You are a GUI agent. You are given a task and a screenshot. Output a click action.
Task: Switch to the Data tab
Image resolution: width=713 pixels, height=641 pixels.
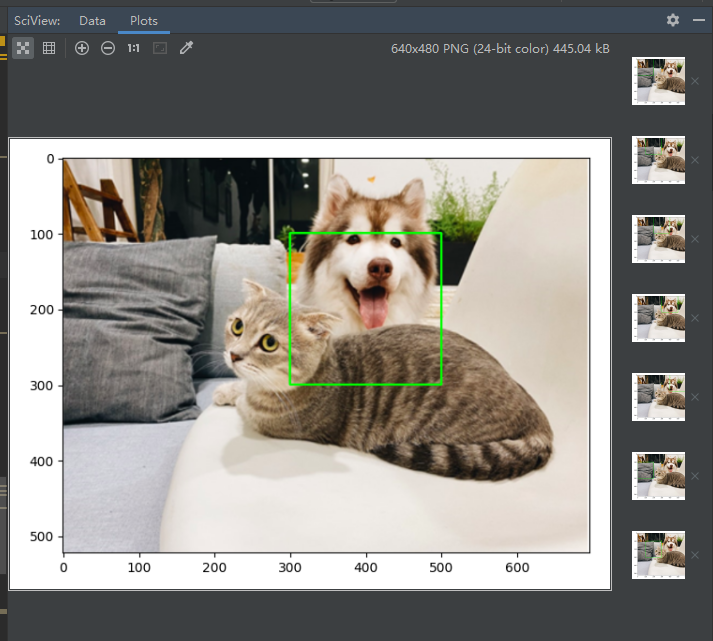[x=92, y=21]
